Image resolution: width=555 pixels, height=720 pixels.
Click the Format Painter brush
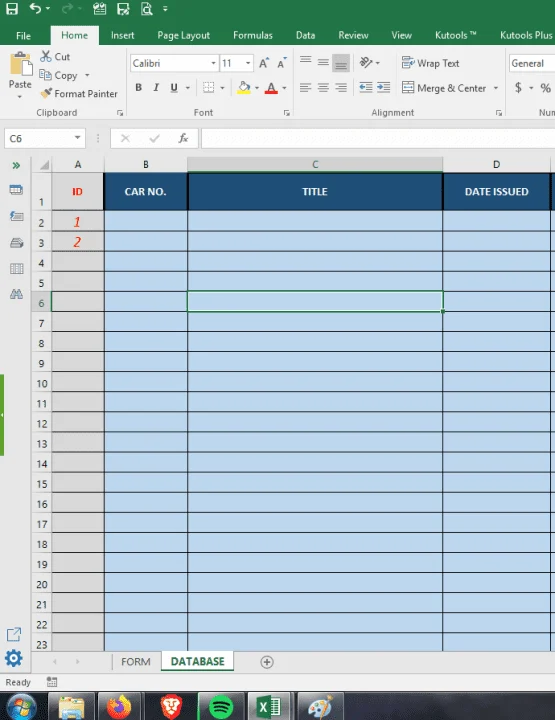[46, 93]
